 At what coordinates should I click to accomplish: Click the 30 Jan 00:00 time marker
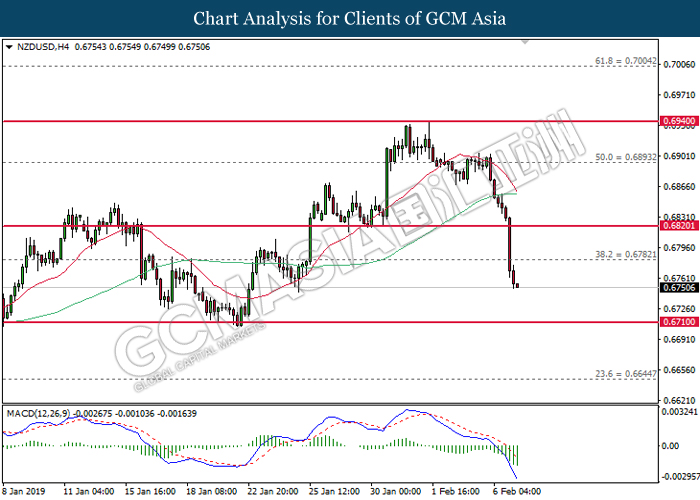click(x=397, y=492)
